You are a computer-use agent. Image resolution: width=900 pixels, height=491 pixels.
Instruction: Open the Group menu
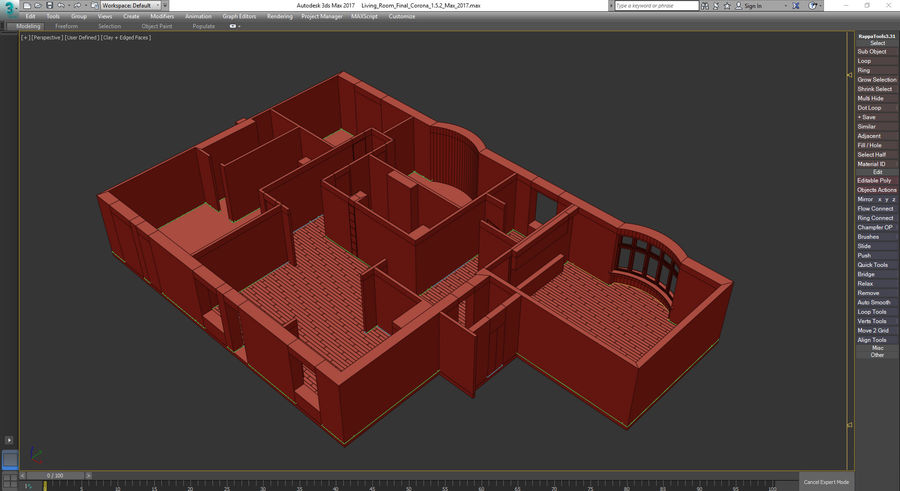coord(79,16)
